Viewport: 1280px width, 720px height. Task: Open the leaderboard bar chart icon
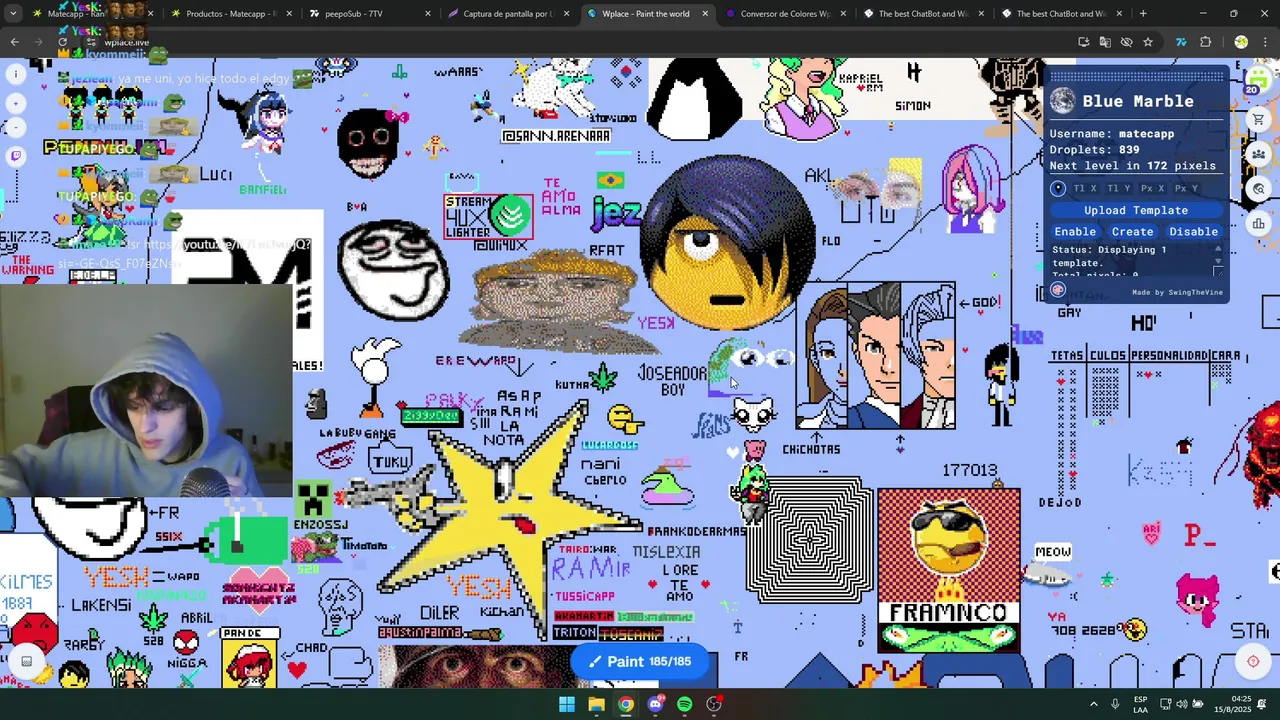1259,224
